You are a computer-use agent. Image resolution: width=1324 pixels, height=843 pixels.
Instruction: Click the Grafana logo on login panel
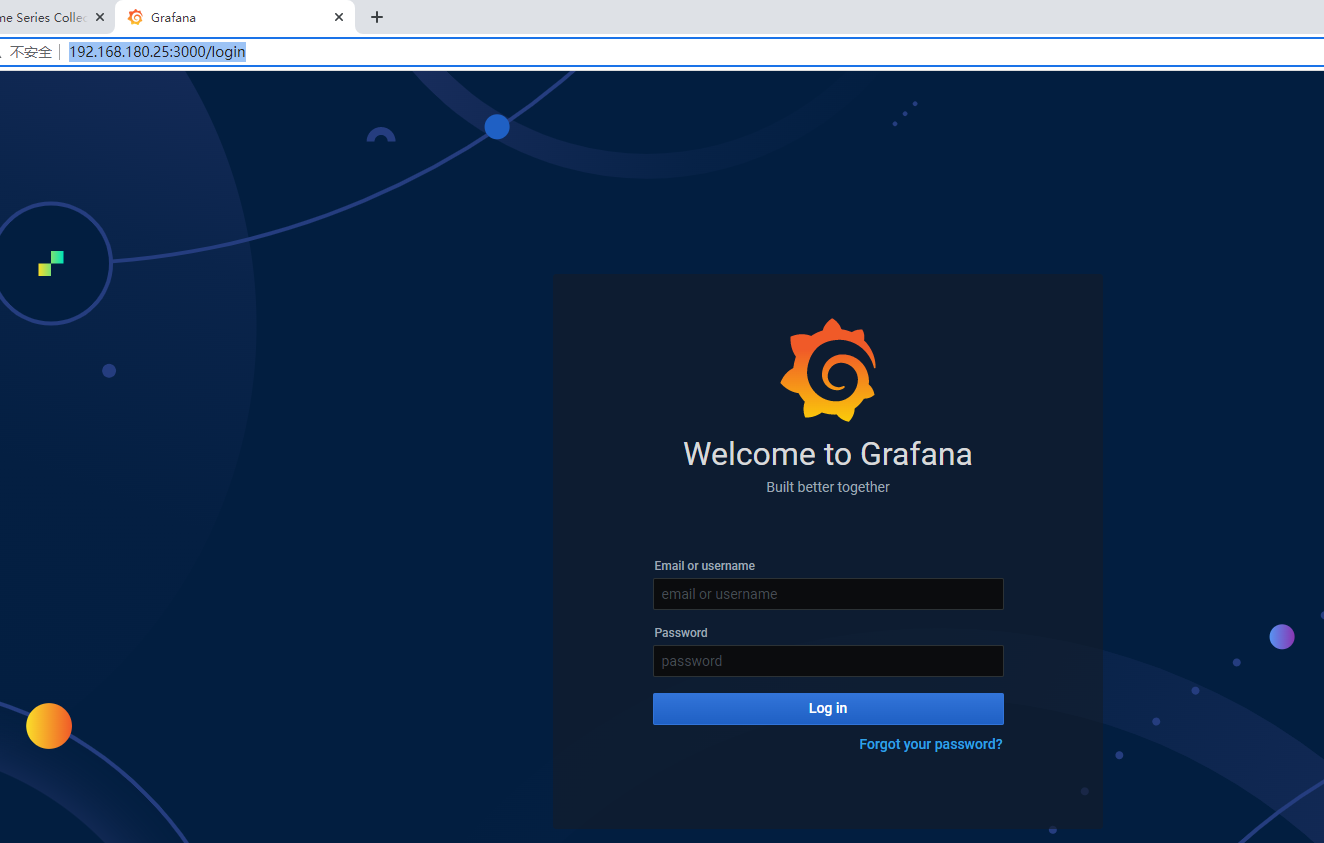[828, 370]
